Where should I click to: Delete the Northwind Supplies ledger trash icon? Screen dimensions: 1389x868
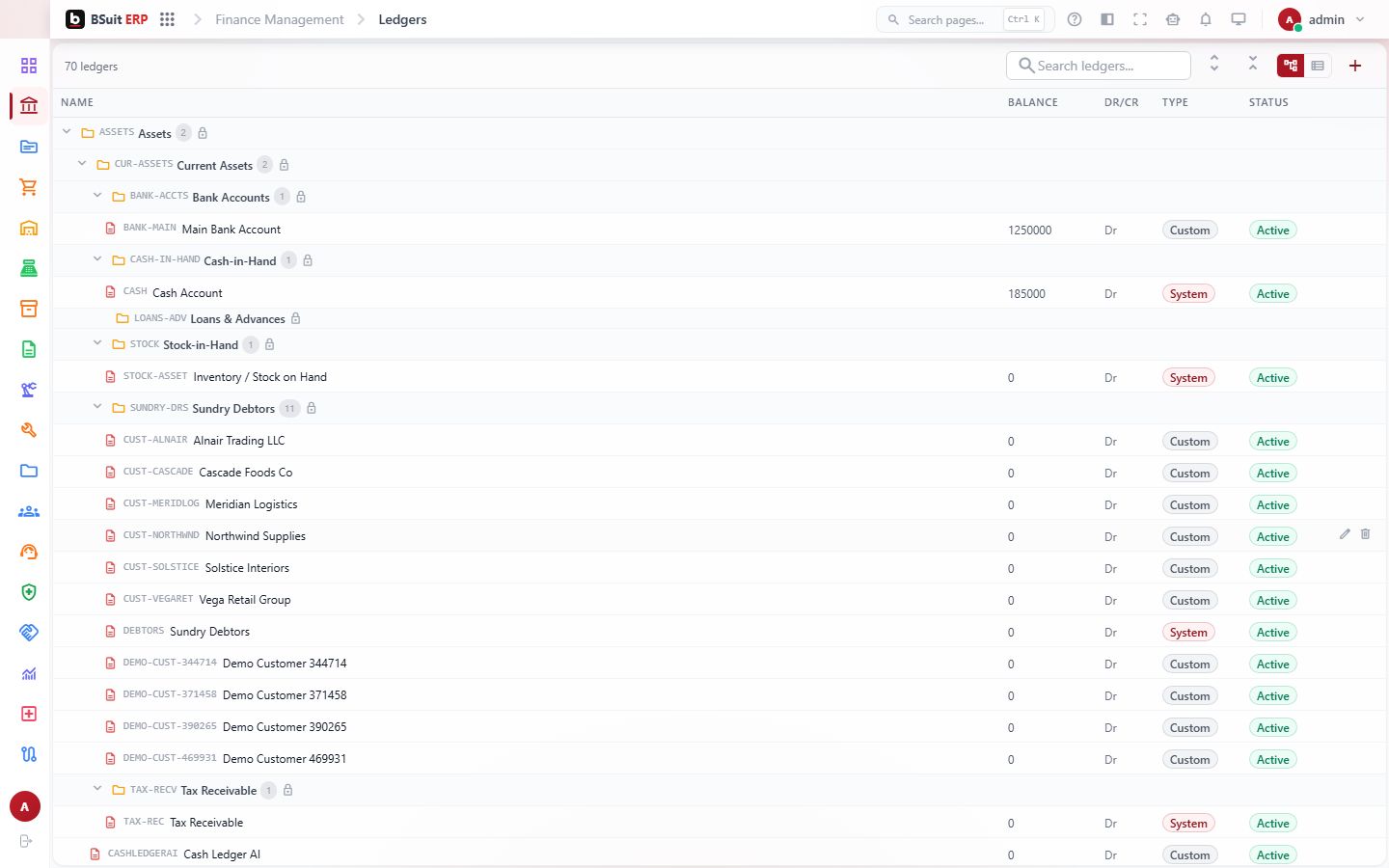point(1366,534)
